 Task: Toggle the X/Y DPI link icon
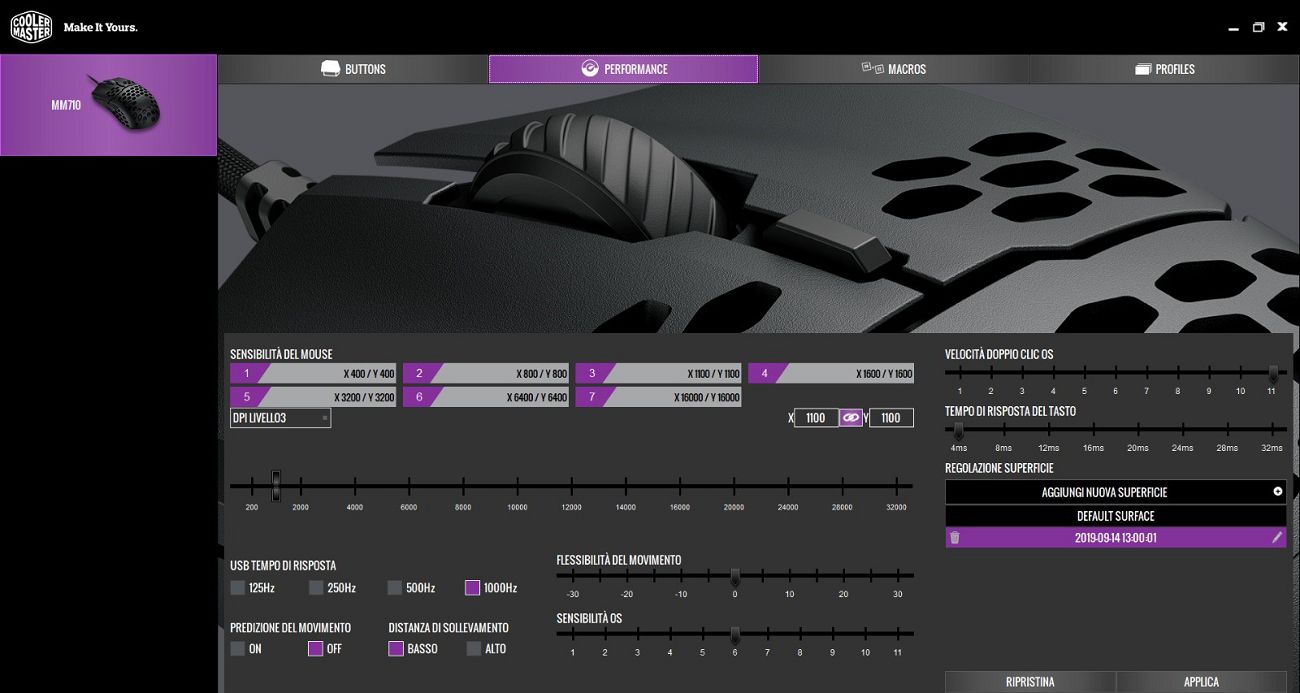[851, 418]
